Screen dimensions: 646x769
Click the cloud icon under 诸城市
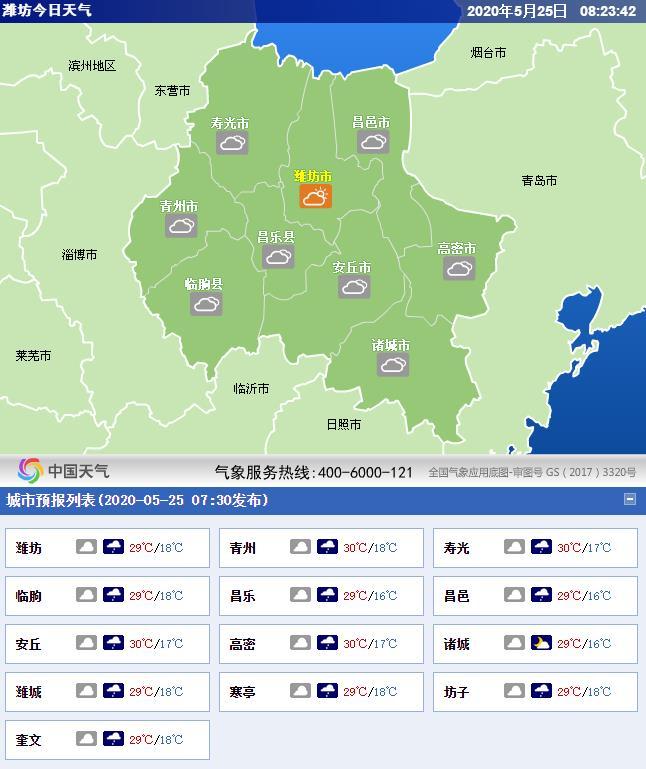pyautogui.click(x=393, y=365)
